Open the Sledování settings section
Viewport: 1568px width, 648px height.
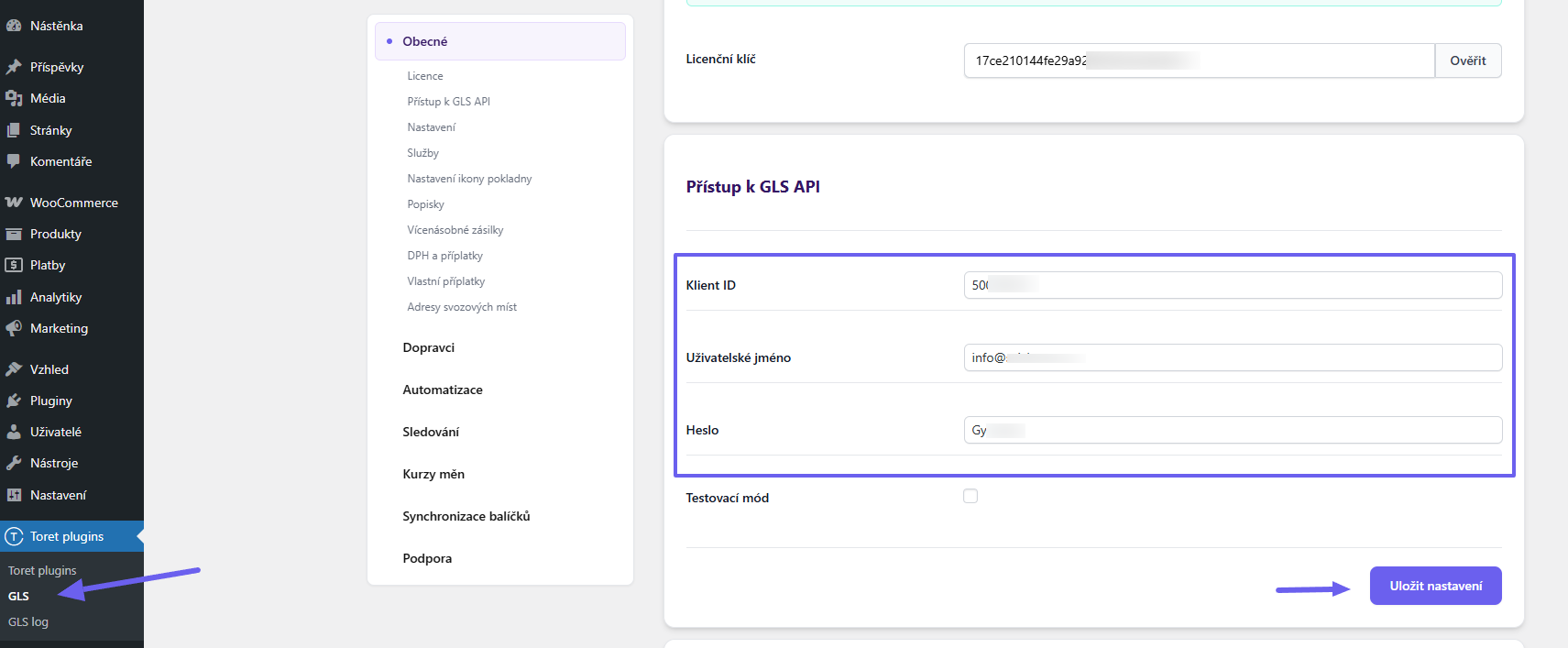point(431,432)
